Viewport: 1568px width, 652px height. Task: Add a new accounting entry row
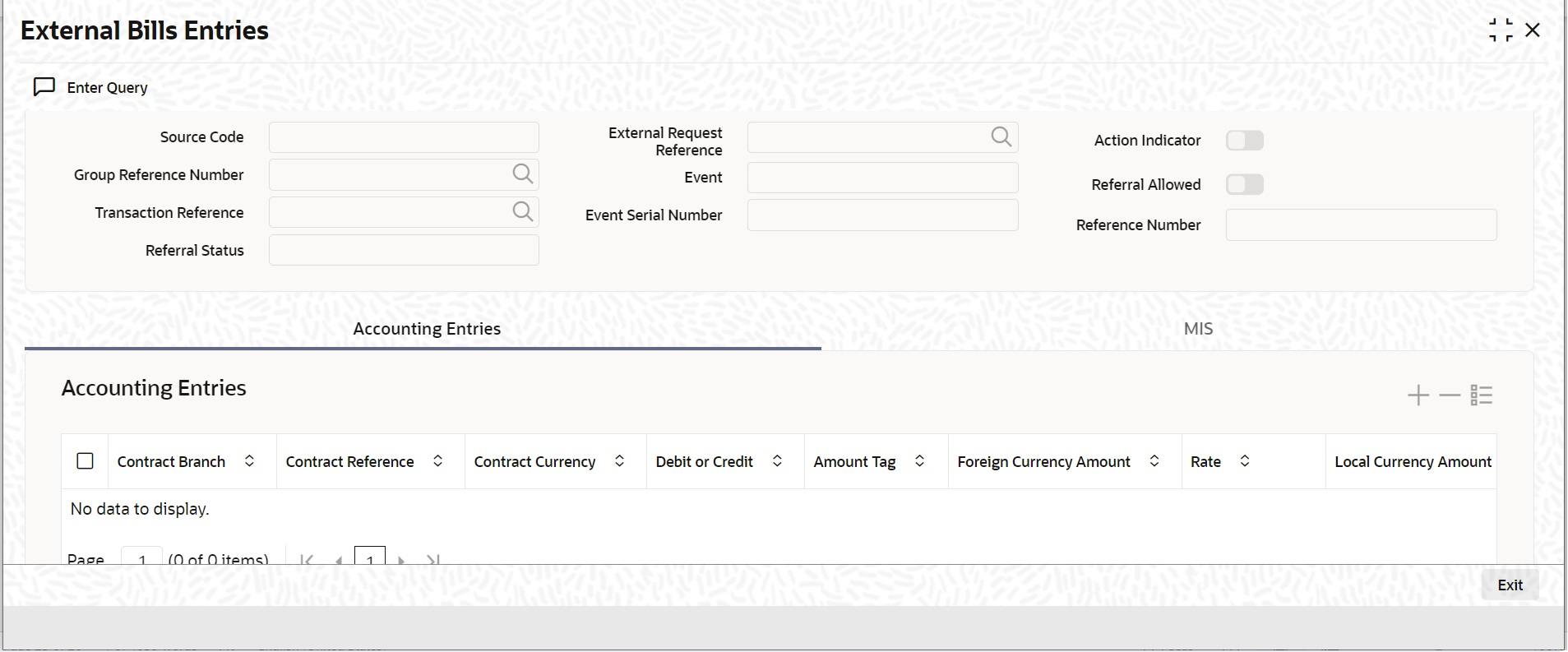click(x=1418, y=395)
